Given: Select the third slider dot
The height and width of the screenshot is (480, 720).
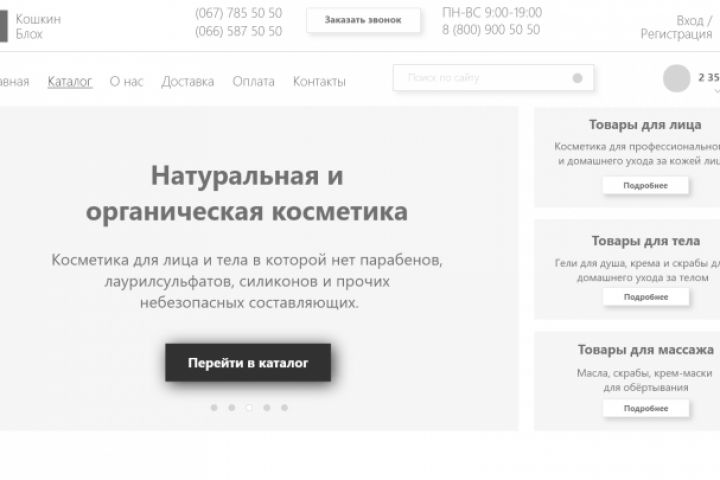Looking at the screenshot, I should [249, 407].
